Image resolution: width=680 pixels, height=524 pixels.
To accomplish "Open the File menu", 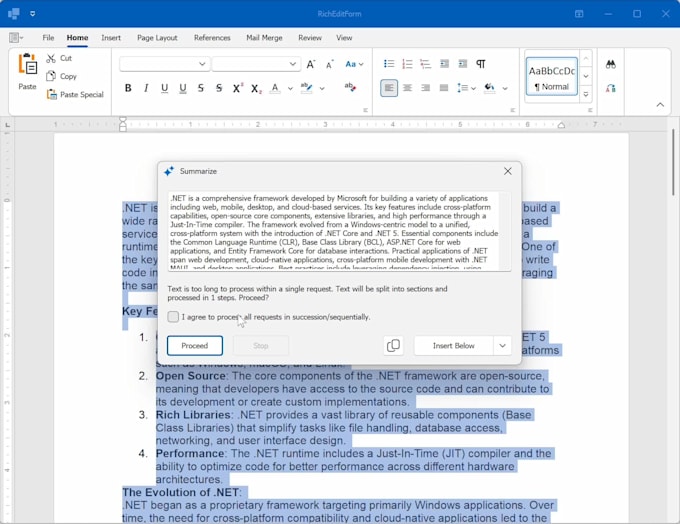I will tap(48, 38).
